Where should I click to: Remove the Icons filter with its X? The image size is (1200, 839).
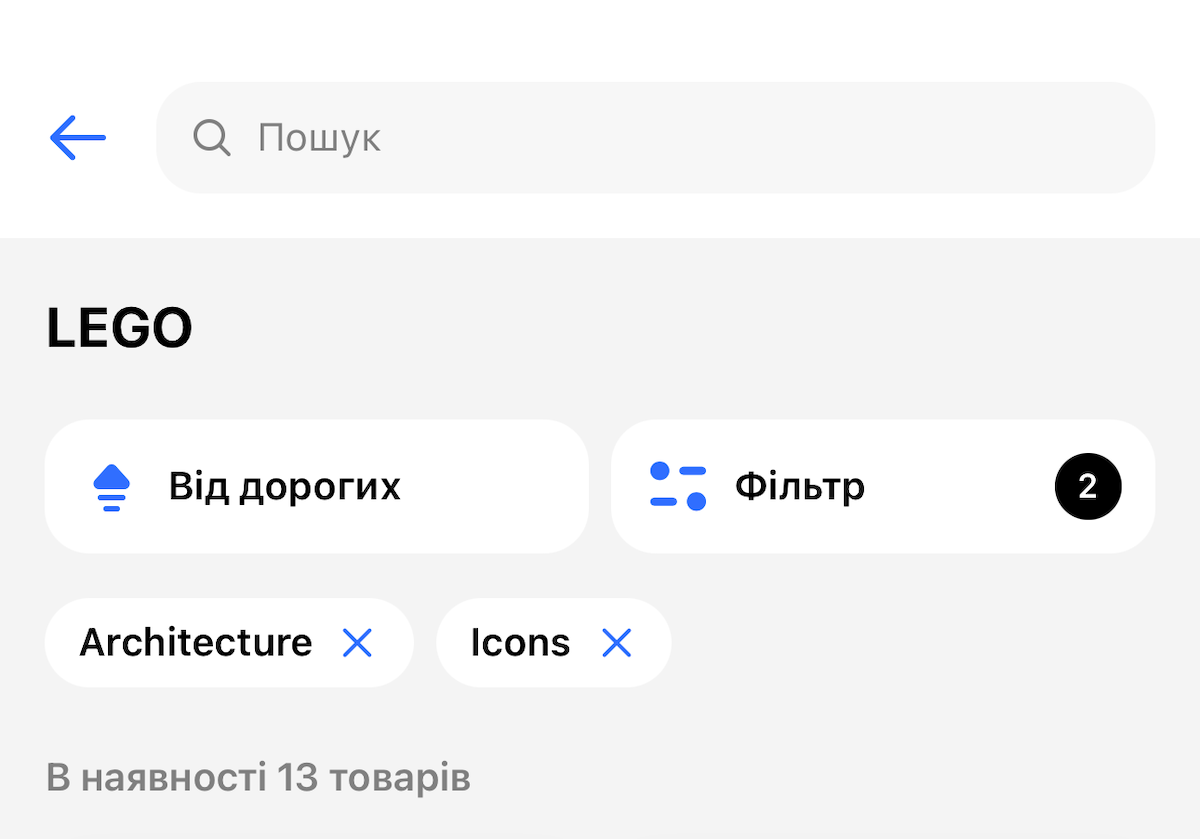click(617, 643)
